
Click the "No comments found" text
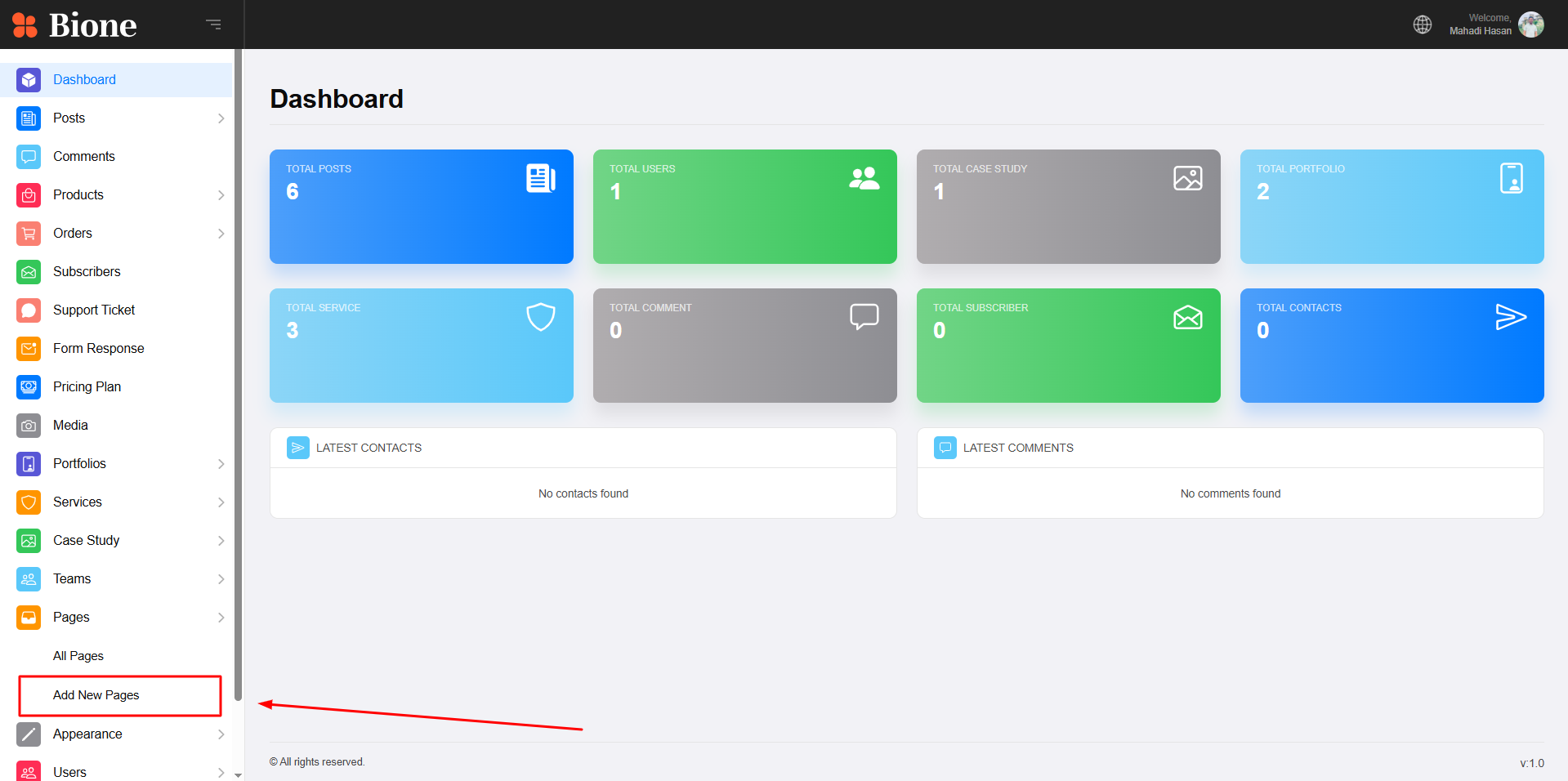point(1231,493)
